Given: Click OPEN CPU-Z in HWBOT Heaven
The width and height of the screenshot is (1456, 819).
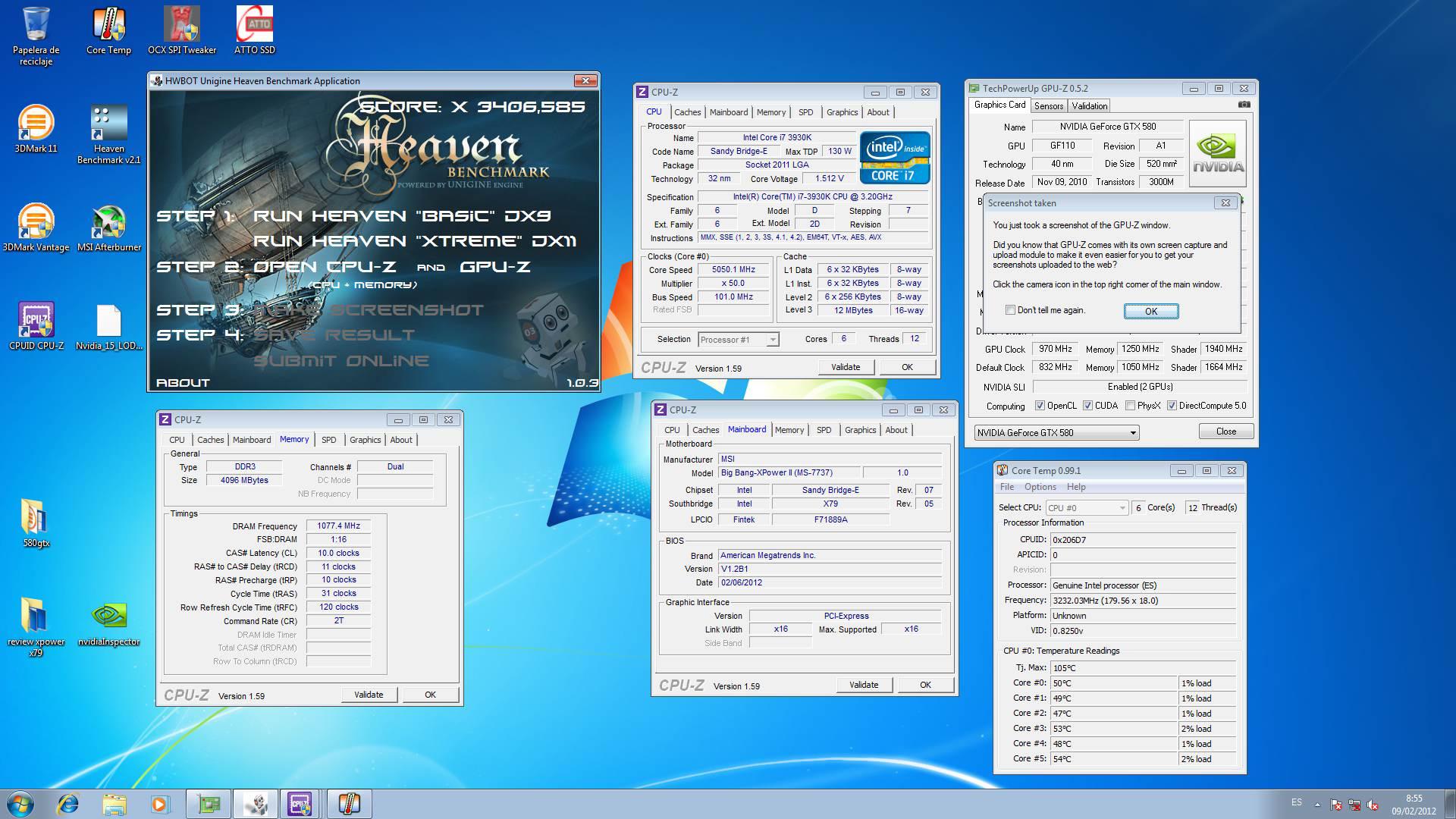Looking at the screenshot, I should (325, 267).
